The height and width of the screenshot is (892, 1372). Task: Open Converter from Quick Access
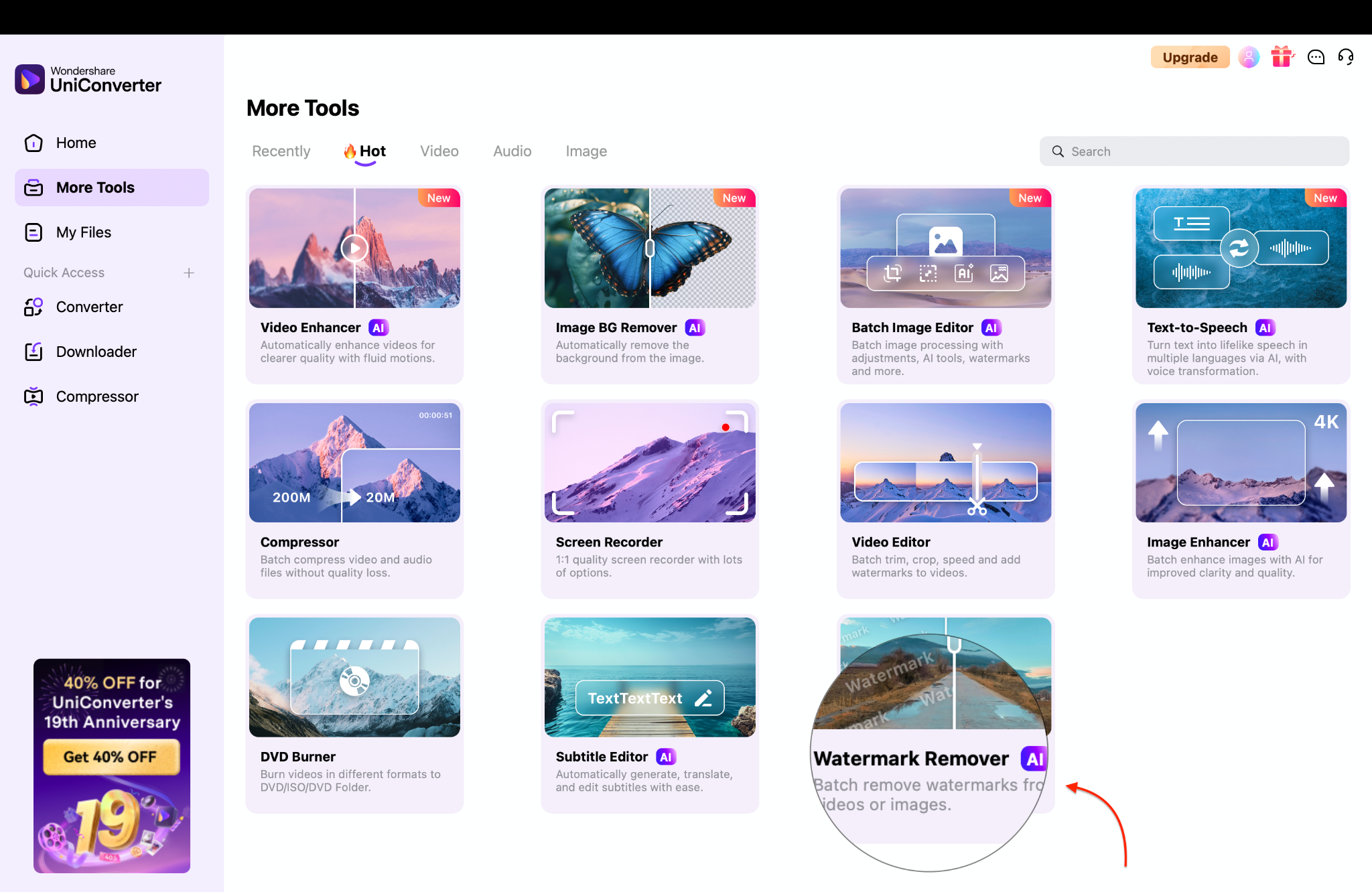tap(89, 307)
